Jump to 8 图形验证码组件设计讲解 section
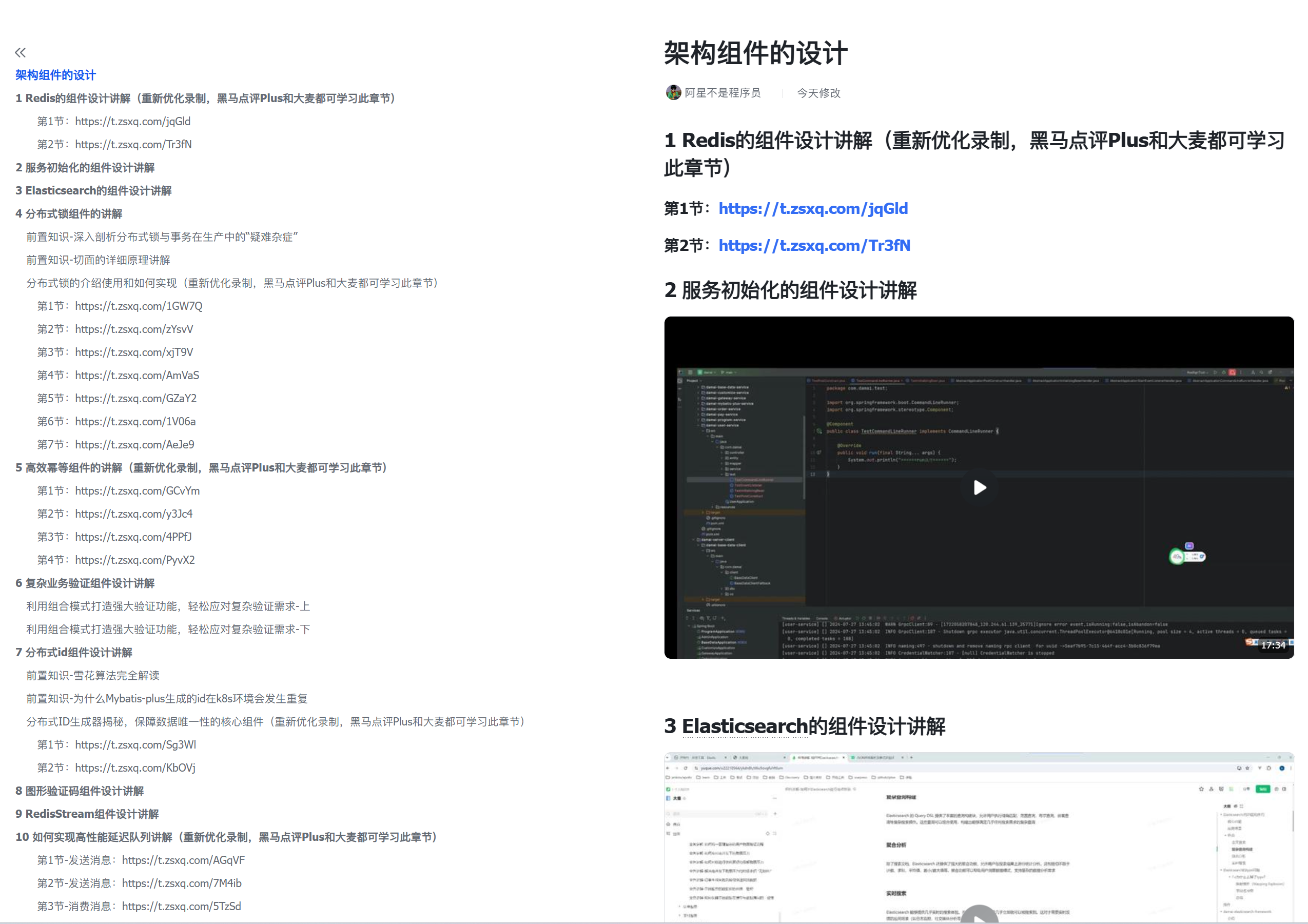 coord(79,791)
